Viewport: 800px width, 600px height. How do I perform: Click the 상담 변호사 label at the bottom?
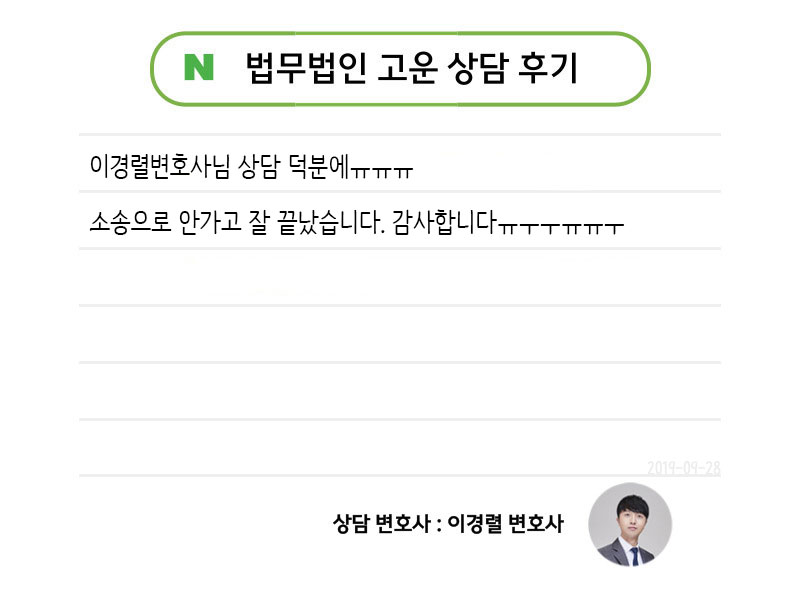380,523
